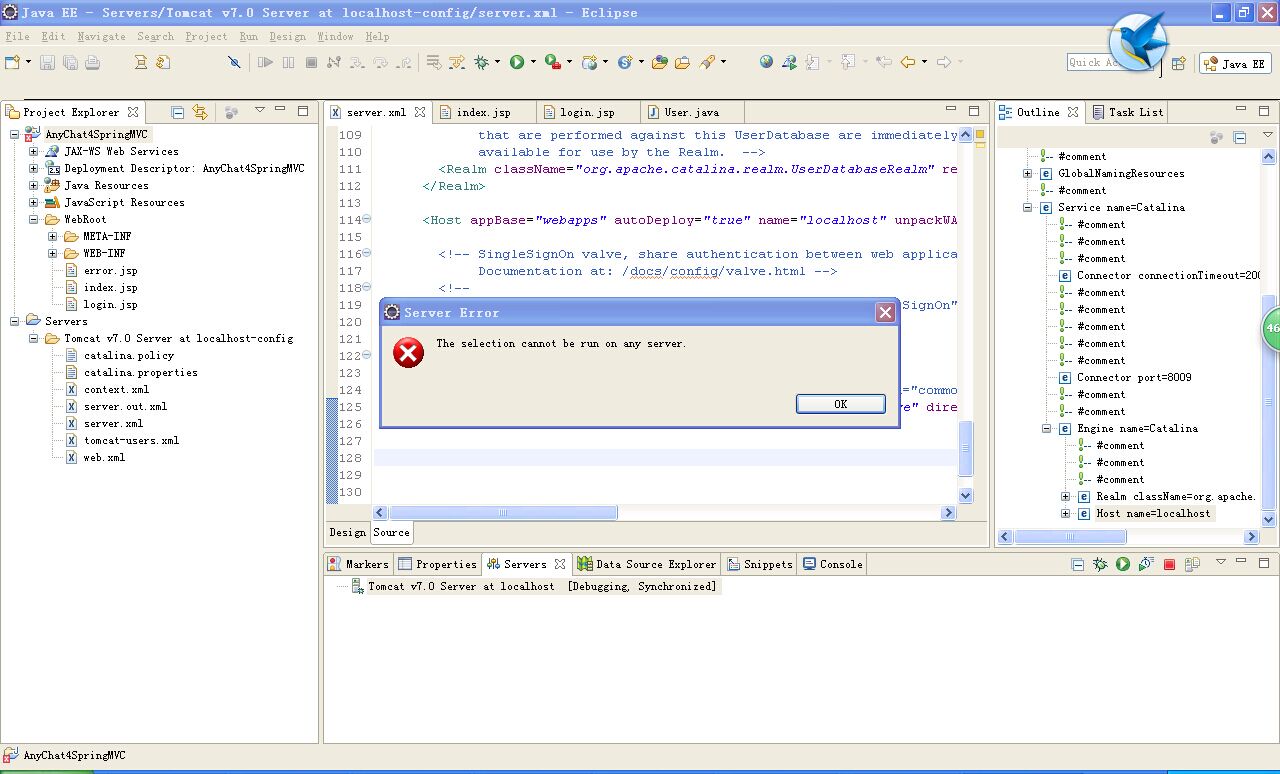Click the Save All toolbar icon
Viewport: 1280px width, 774px height.
click(x=70, y=62)
